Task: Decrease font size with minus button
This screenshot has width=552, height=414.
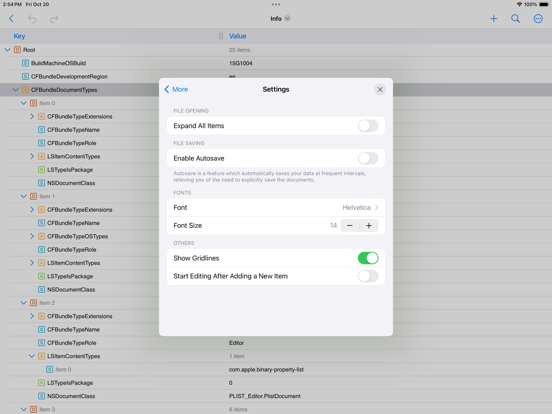Action: [350, 226]
